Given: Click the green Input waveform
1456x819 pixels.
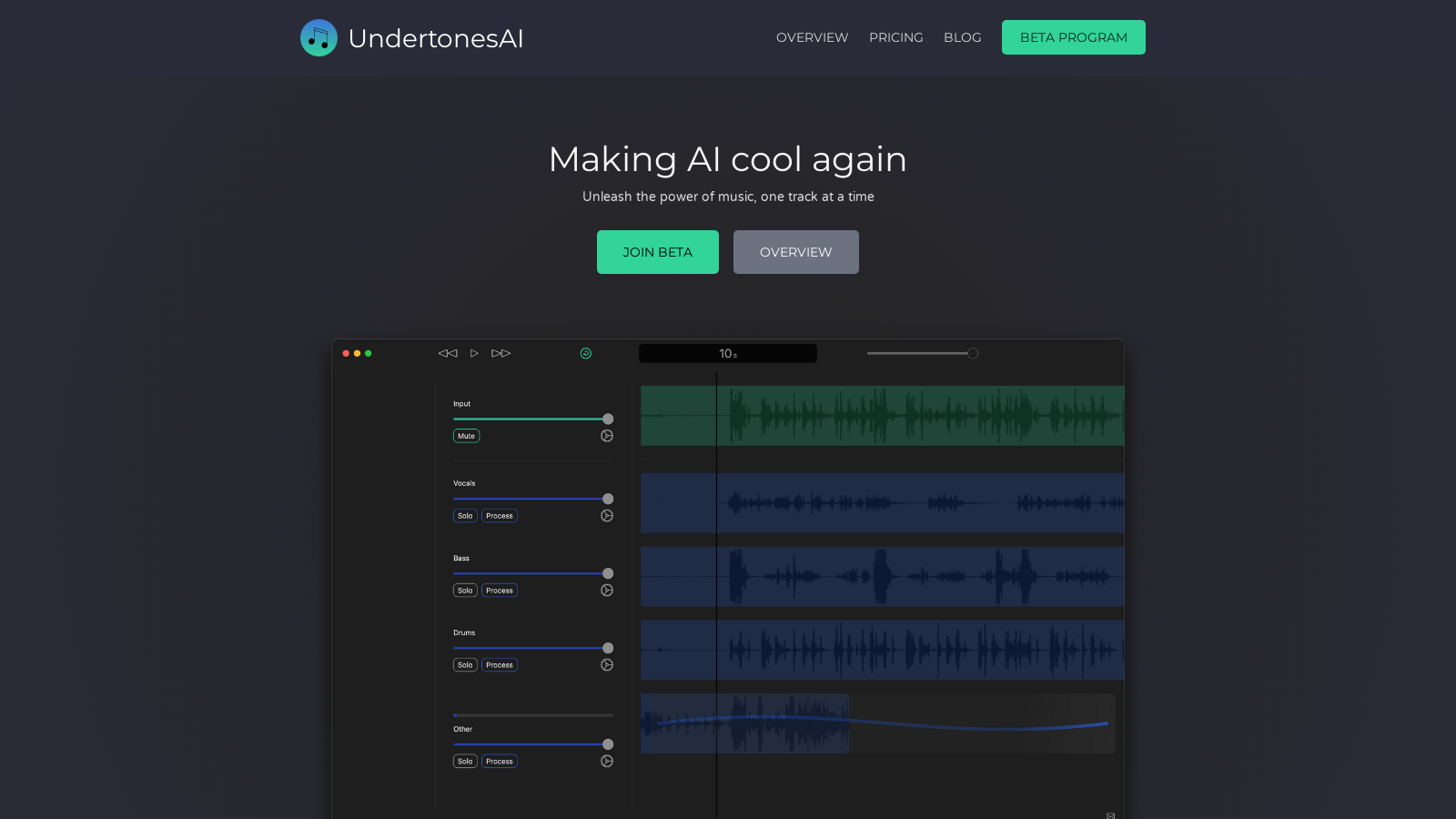Looking at the screenshot, I should coord(883,416).
